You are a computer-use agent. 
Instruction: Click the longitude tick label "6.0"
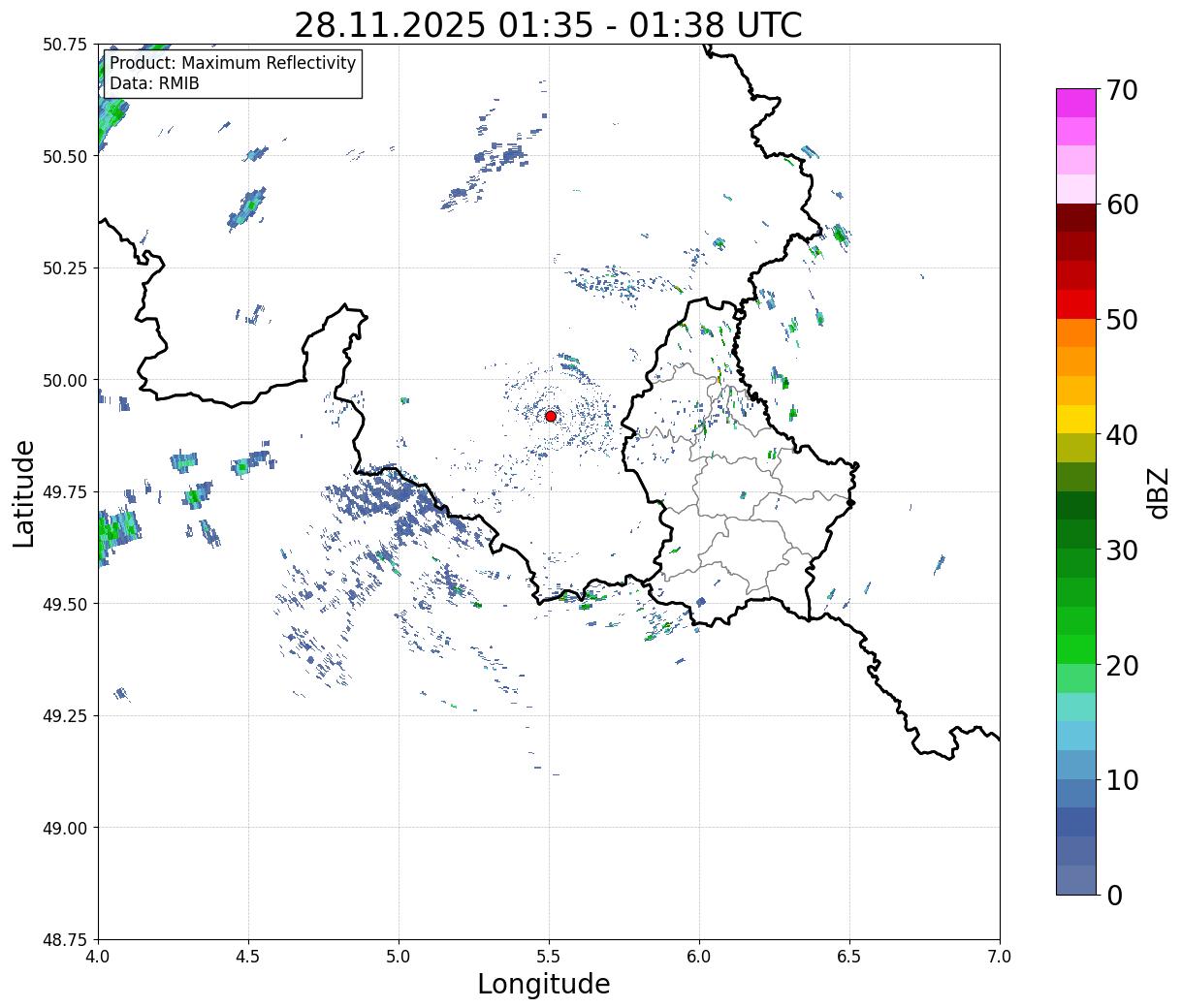click(699, 956)
